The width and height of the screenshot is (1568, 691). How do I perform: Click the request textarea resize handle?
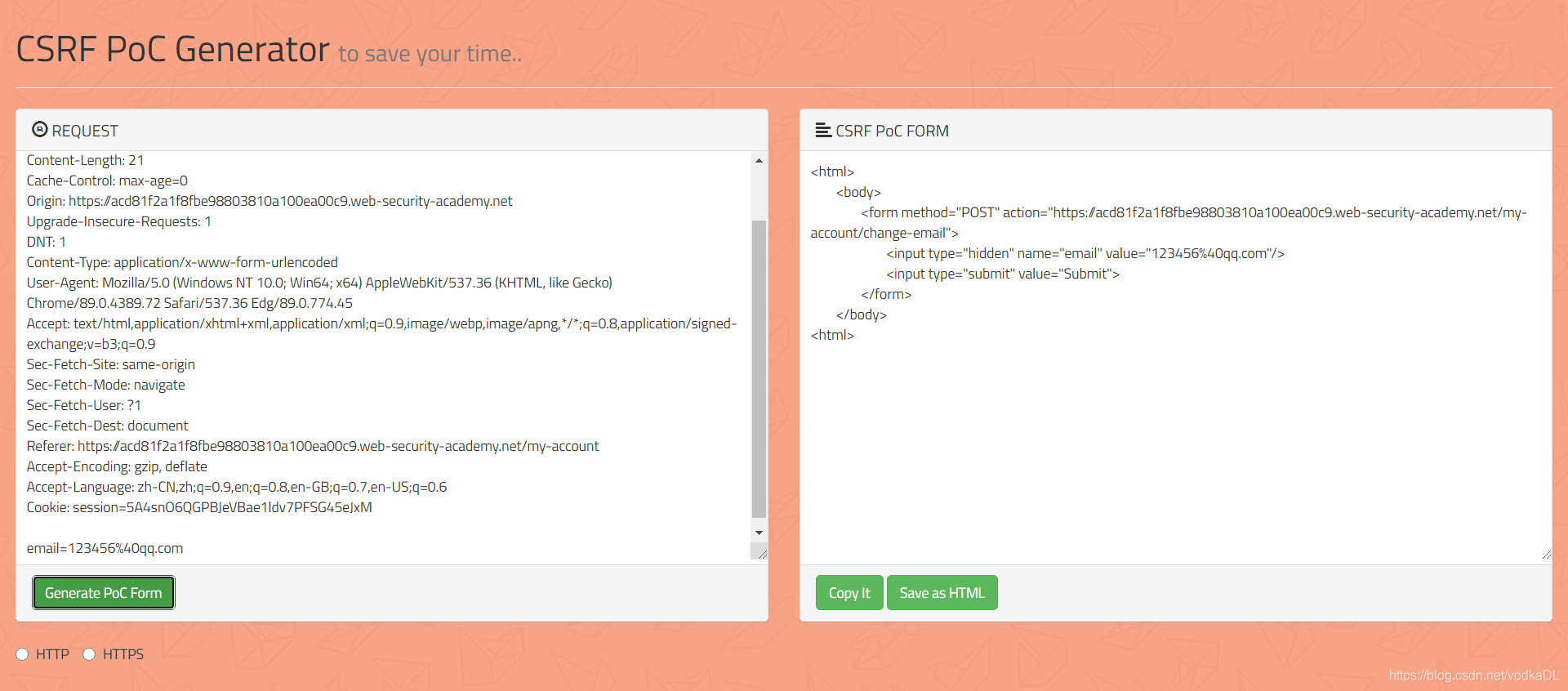(761, 554)
